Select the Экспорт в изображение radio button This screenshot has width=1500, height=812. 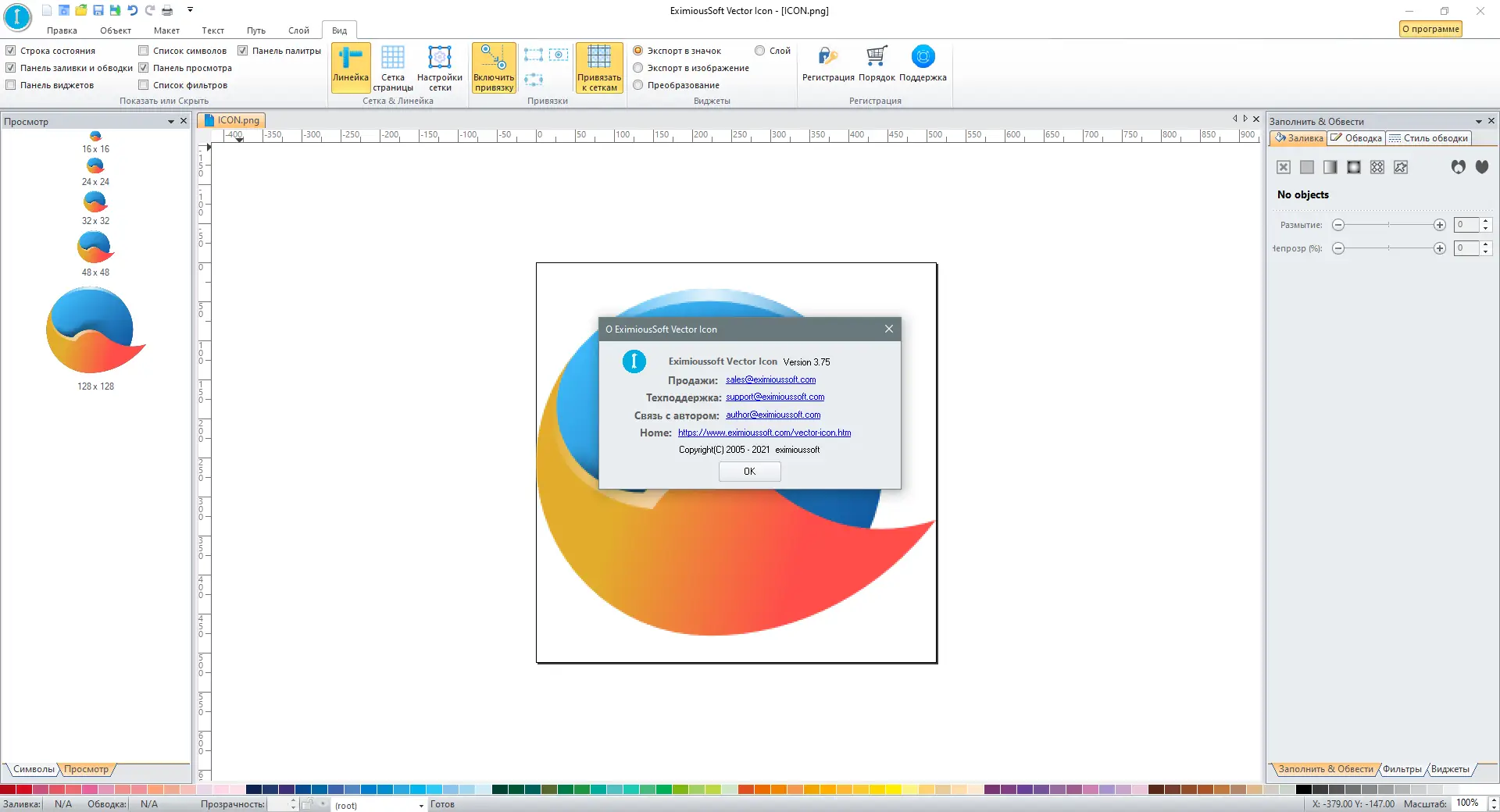coord(638,68)
